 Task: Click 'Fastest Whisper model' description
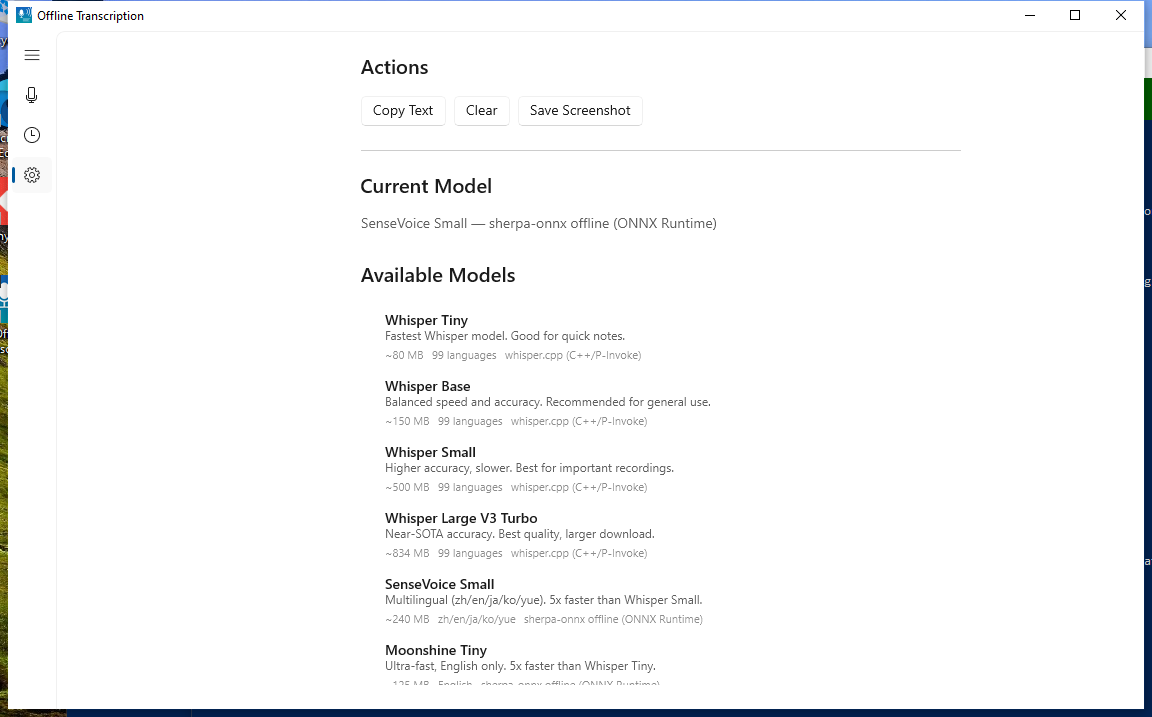click(x=505, y=336)
